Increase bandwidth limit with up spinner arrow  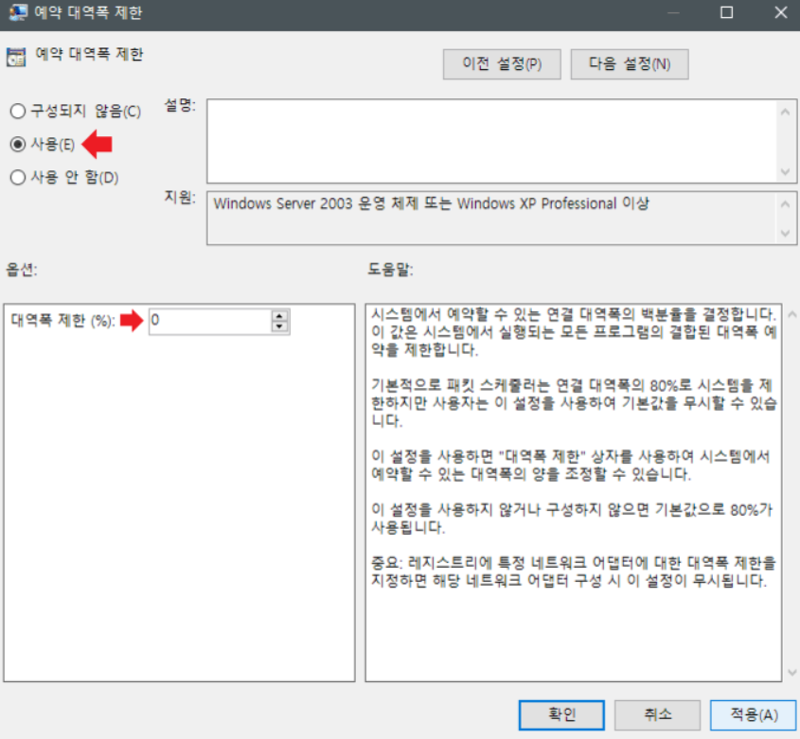(x=280, y=315)
